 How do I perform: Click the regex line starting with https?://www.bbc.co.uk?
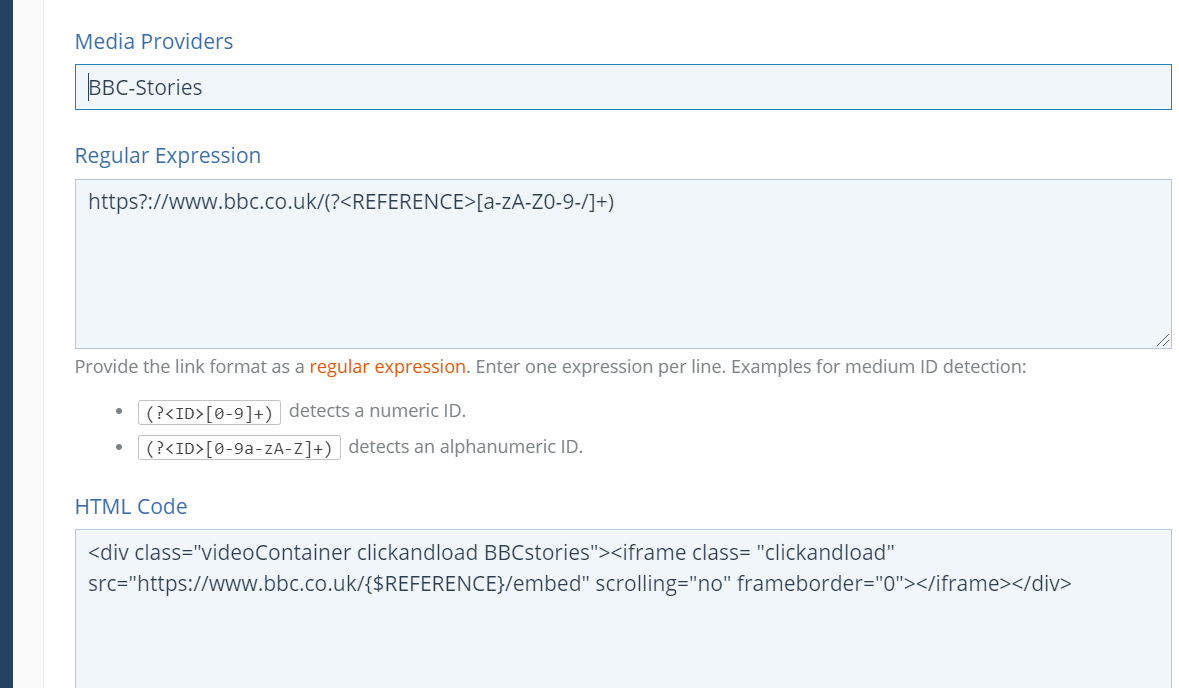click(x=350, y=202)
